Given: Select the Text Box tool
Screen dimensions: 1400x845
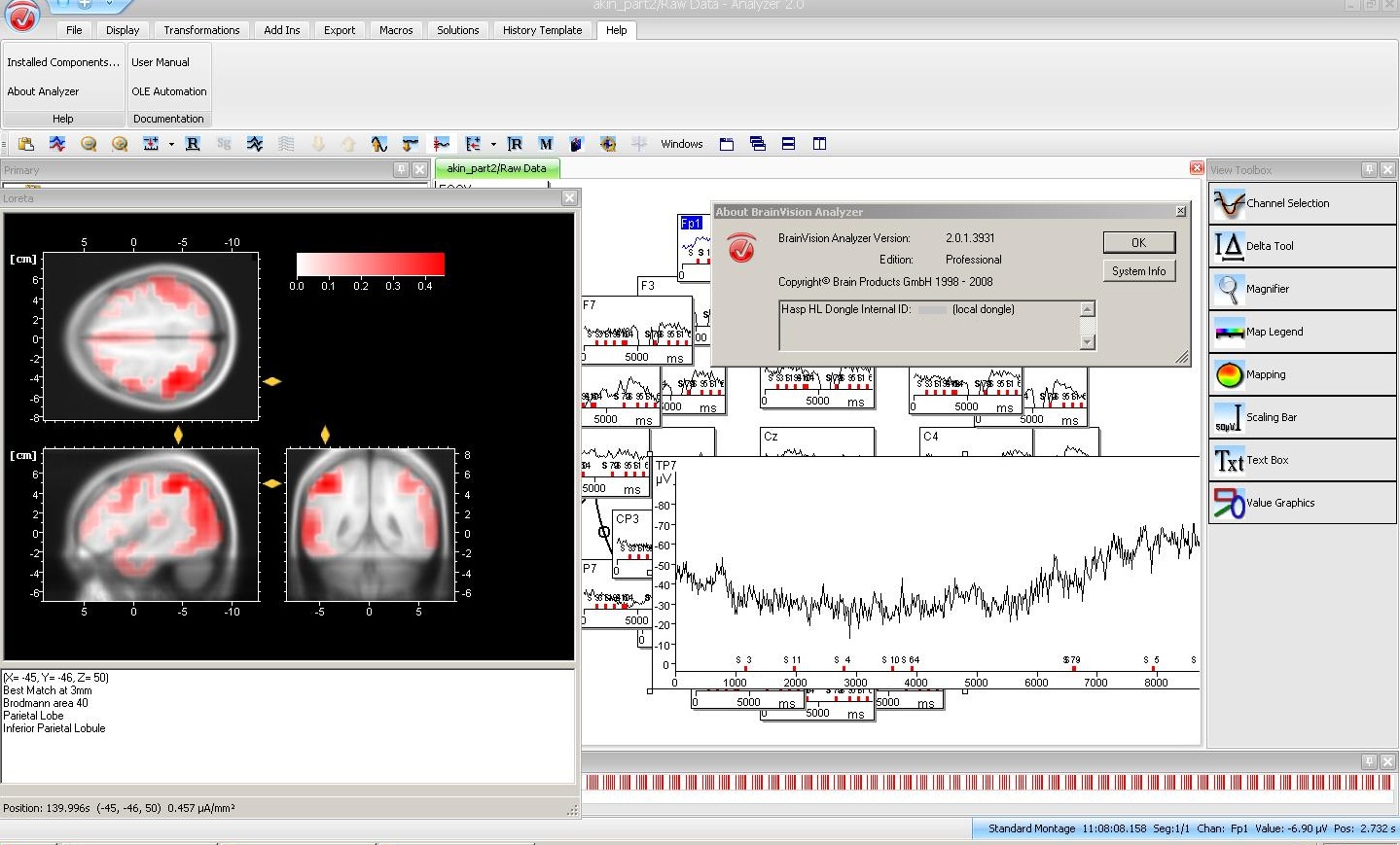Looking at the screenshot, I should pos(1302,460).
